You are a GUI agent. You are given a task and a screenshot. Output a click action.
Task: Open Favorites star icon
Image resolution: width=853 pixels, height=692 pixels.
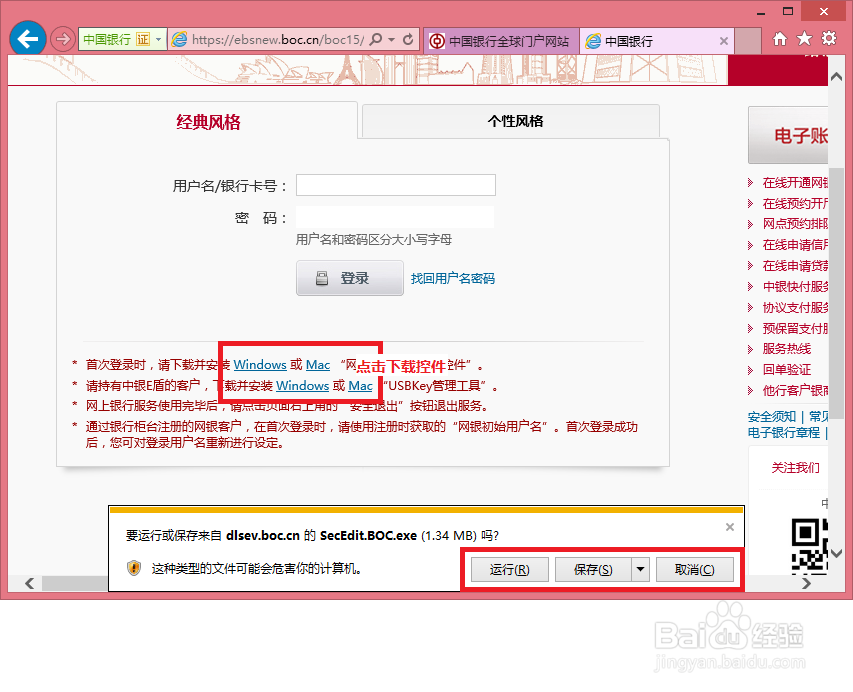804,39
